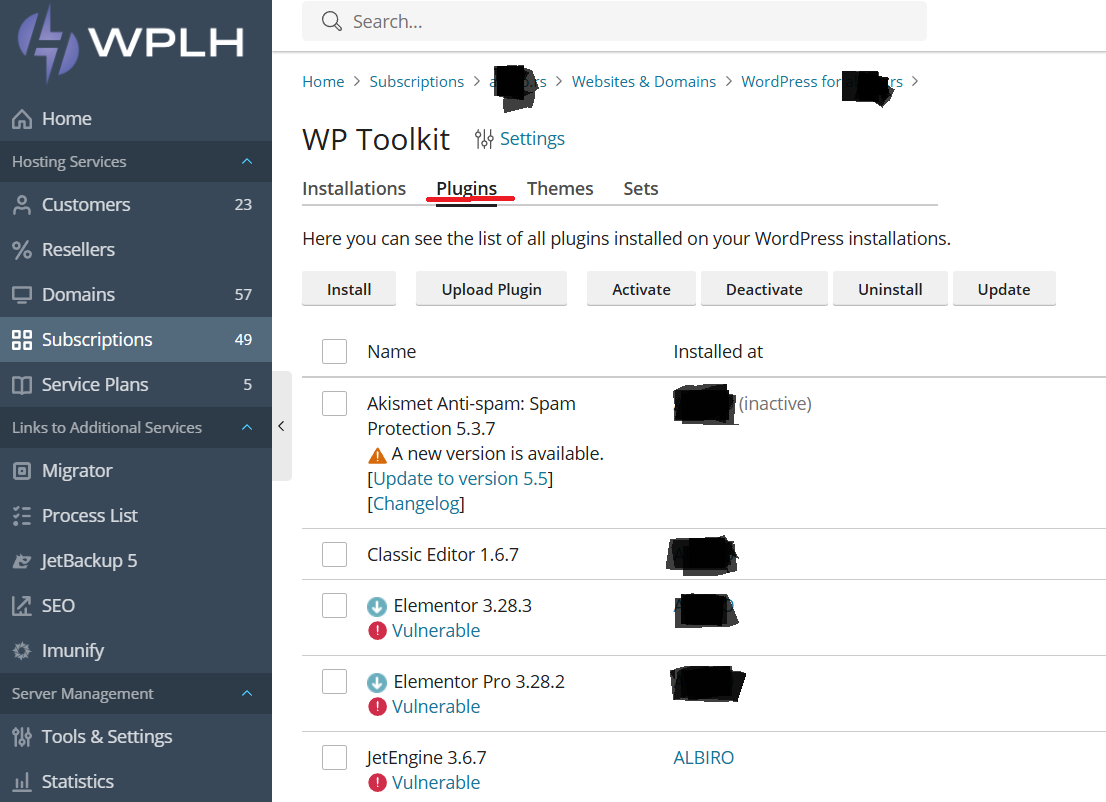Open Subscriptions in the sidebar
This screenshot has width=1106, height=802.
136,340
